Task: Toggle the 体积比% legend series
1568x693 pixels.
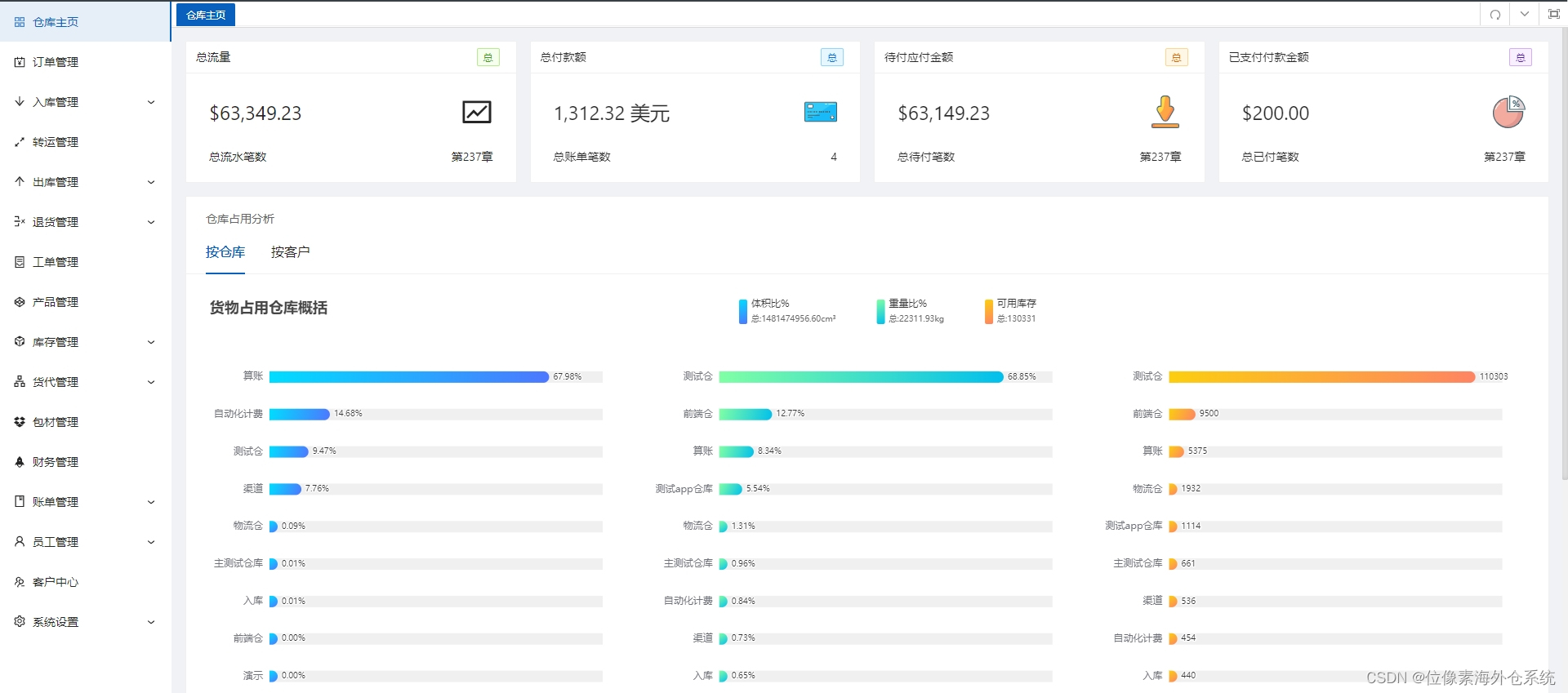Action: pyautogui.click(x=787, y=311)
